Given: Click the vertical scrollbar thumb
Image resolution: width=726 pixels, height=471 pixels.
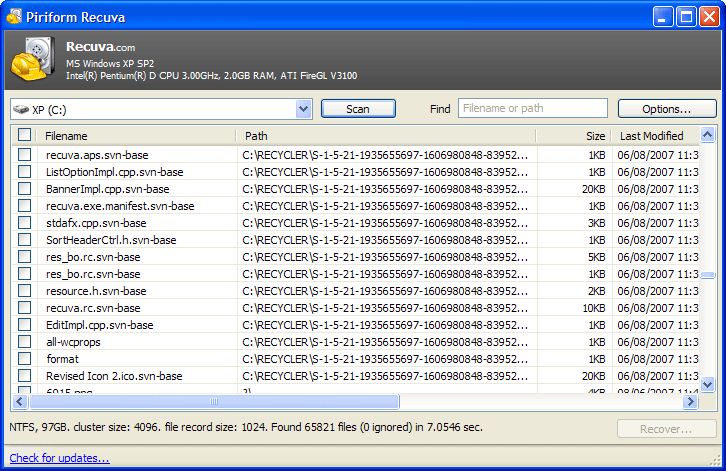Looking at the screenshot, I should coord(707,275).
